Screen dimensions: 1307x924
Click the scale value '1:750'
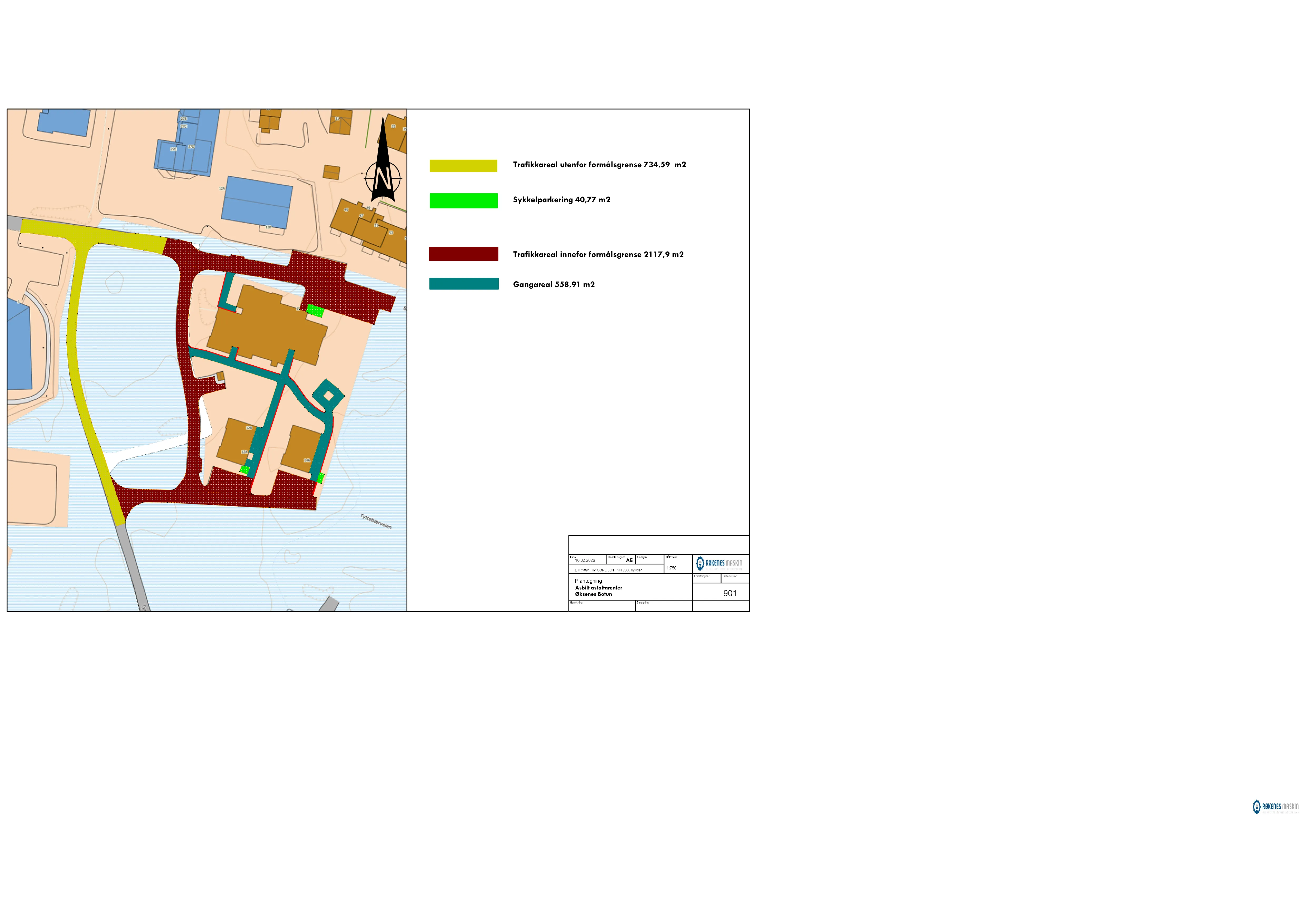point(672,568)
